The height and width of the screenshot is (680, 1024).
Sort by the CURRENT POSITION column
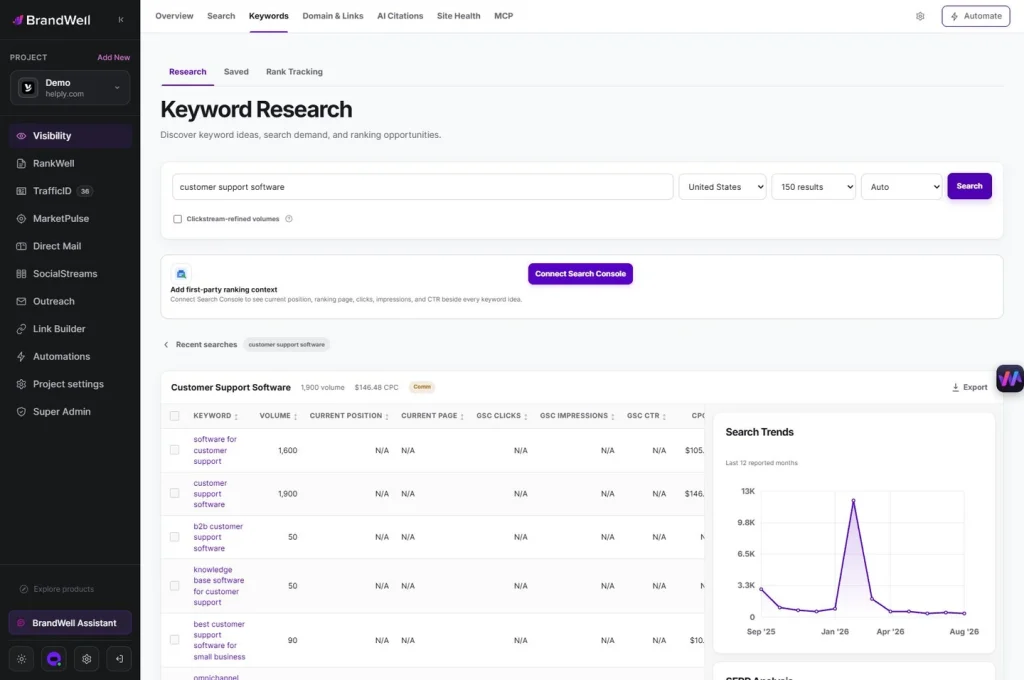(x=349, y=416)
